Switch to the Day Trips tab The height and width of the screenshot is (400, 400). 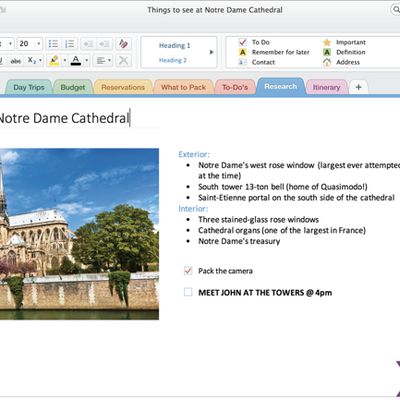pos(29,87)
